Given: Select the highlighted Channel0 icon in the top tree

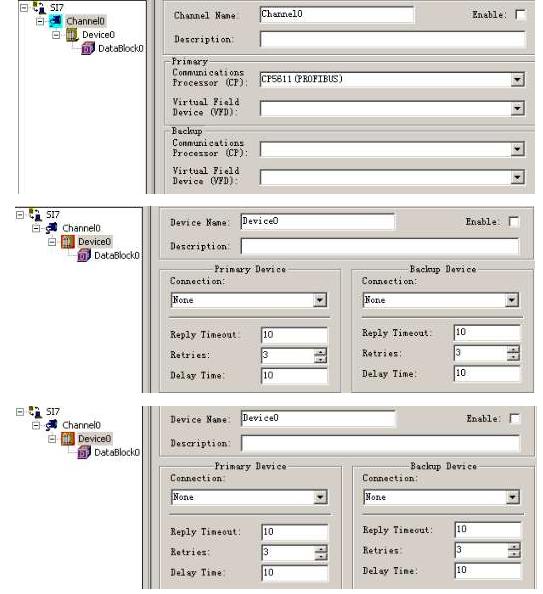Looking at the screenshot, I should (x=55, y=21).
